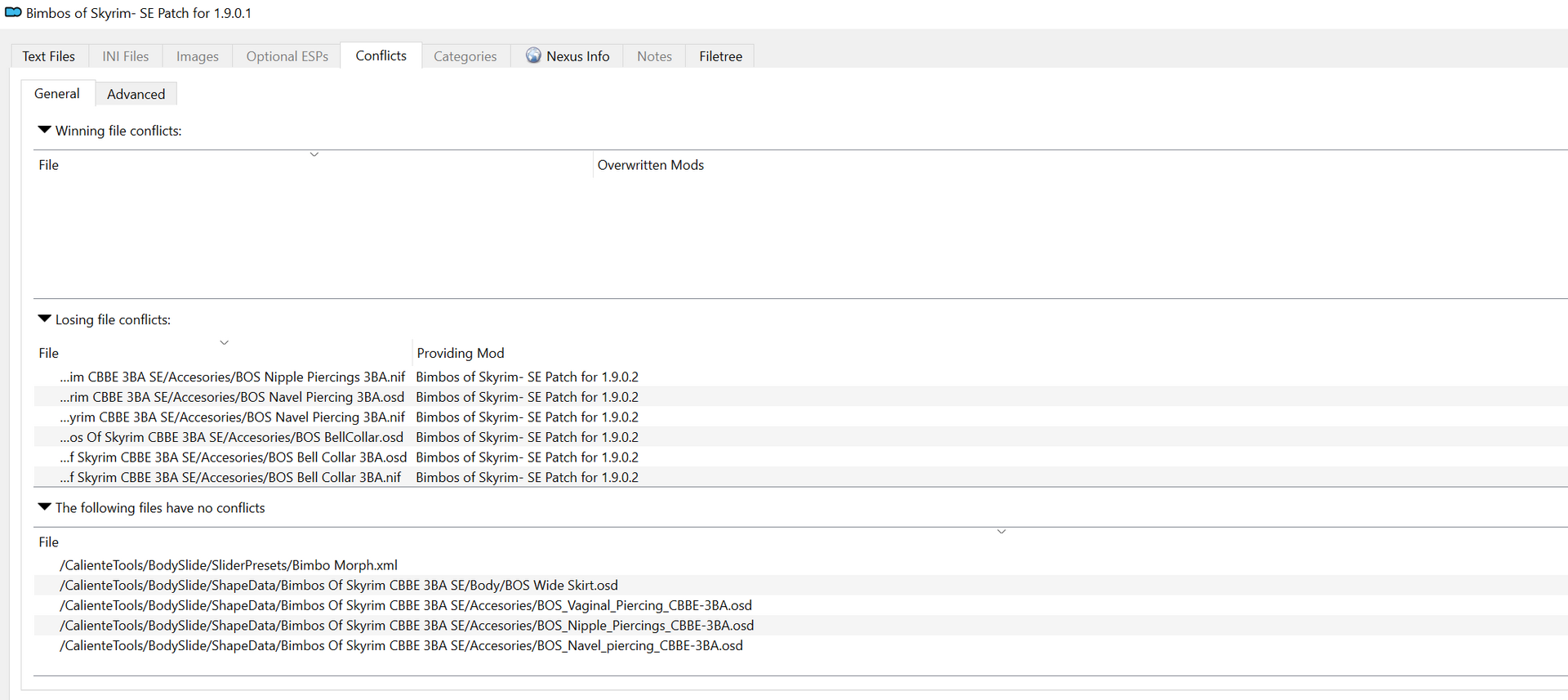Image resolution: width=1568 pixels, height=700 pixels.
Task: Collapse the Losing file conflicts section
Action: click(x=45, y=319)
